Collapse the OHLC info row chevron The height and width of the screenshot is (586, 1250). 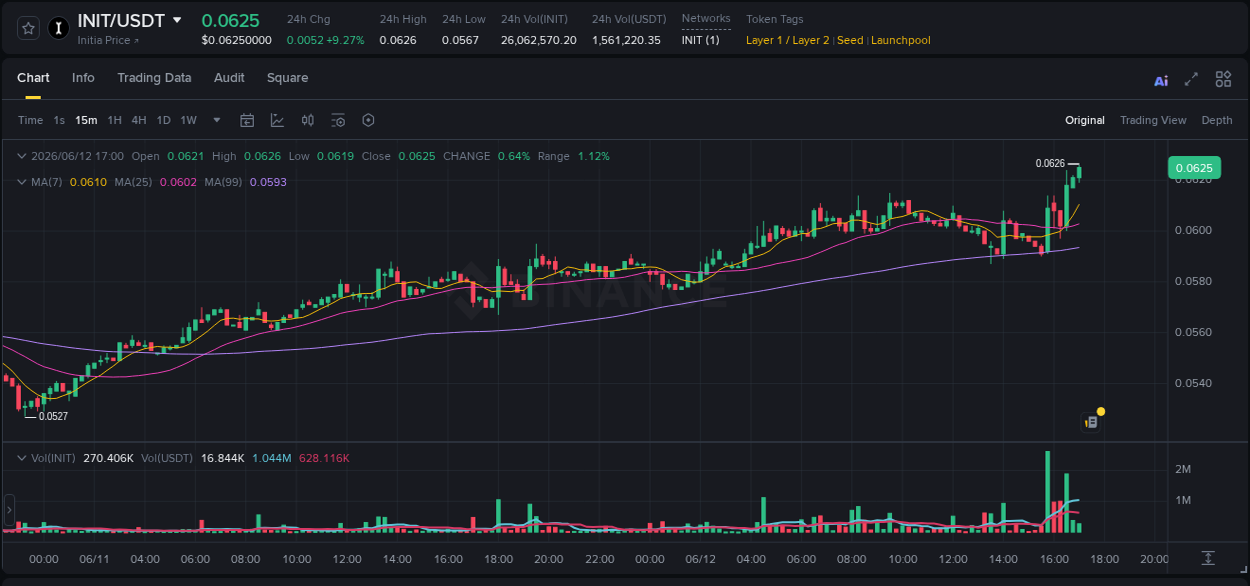click(22, 156)
